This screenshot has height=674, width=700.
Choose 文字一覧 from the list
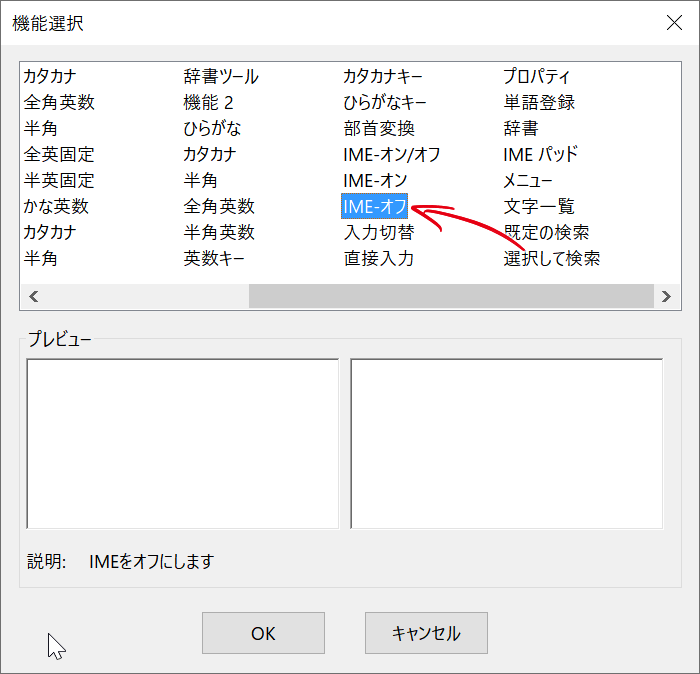(x=538, y=206)
